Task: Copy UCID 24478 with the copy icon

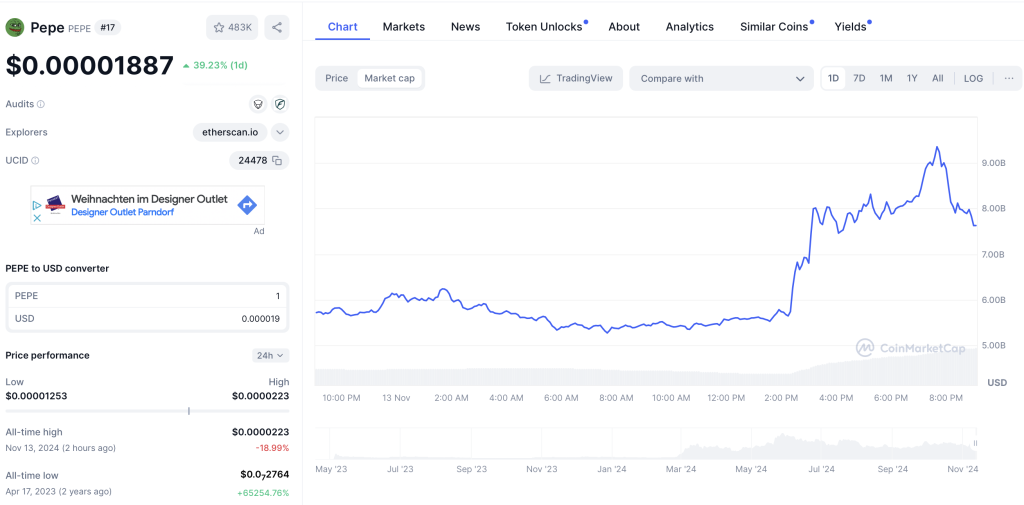Action: pyautogui.click(x=277, y=160)
